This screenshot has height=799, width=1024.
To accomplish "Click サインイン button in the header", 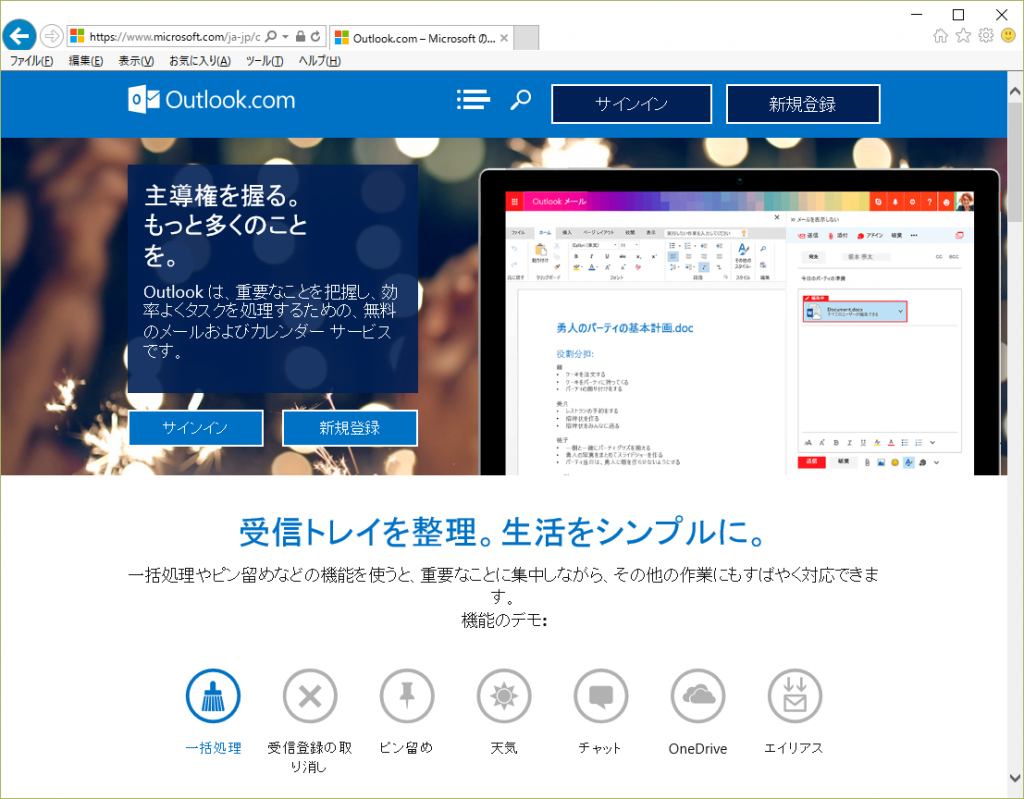I will click(632, 104).
